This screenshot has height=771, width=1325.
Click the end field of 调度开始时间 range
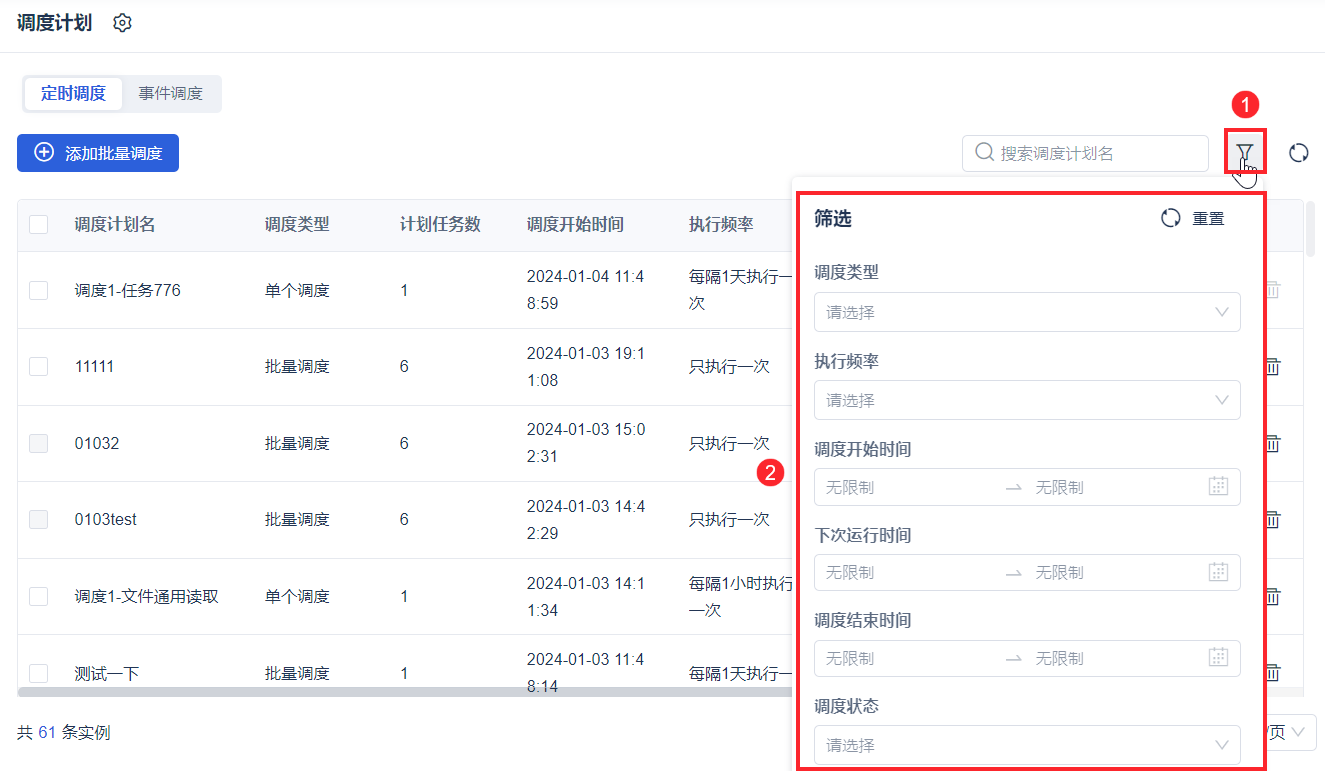coord(1115,487)
